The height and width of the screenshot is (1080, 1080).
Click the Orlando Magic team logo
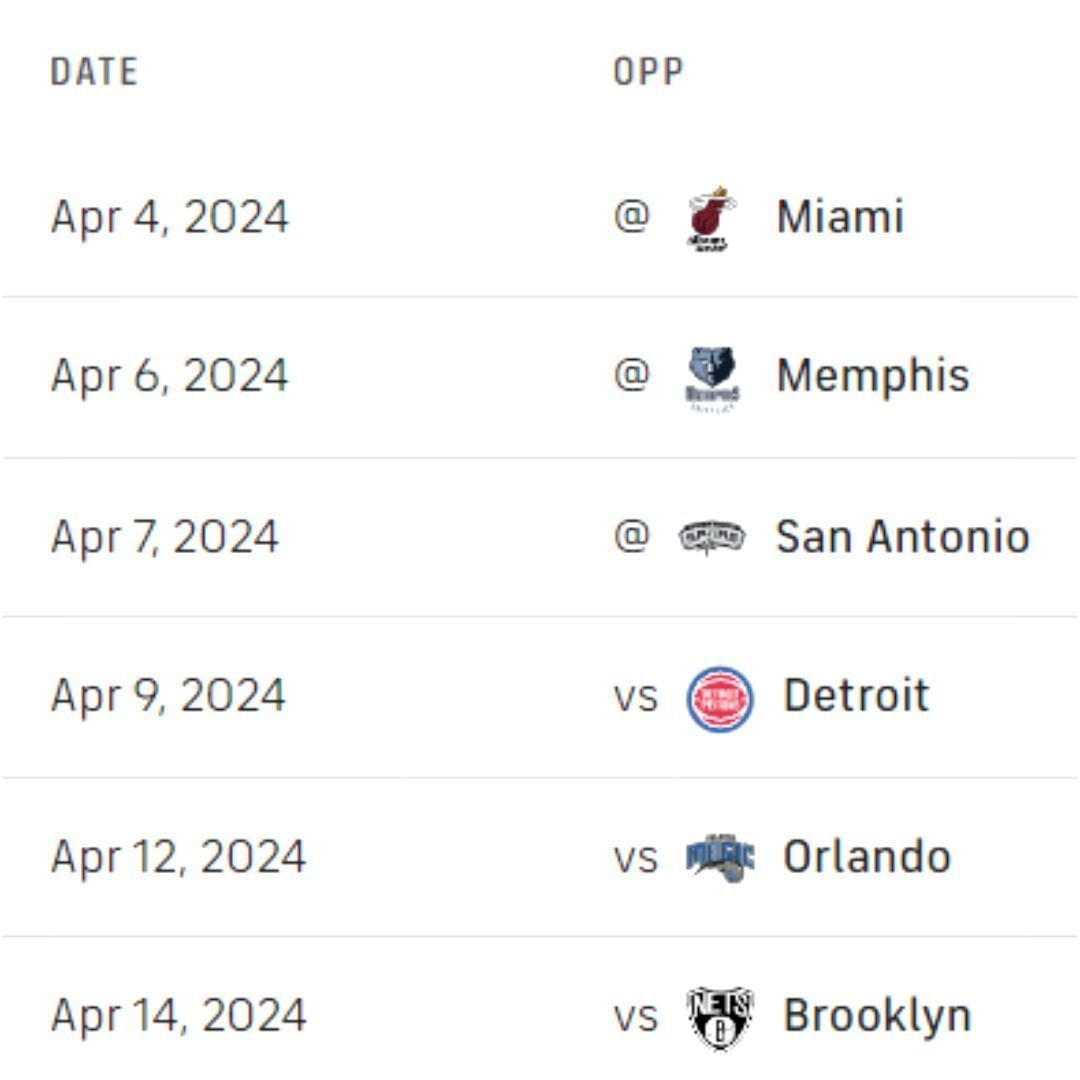pos(719,858)
